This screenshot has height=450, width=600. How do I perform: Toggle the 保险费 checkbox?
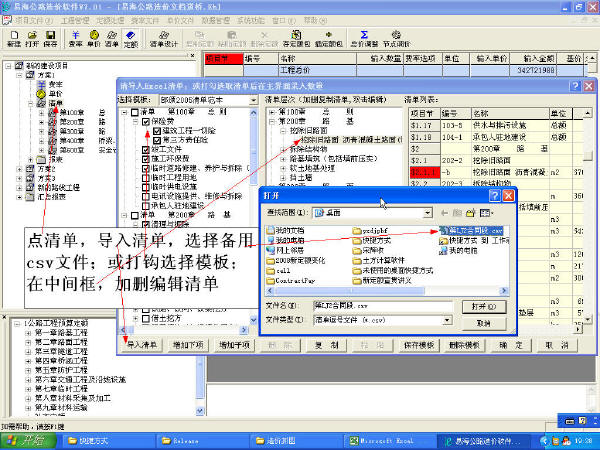pos(146,122)
